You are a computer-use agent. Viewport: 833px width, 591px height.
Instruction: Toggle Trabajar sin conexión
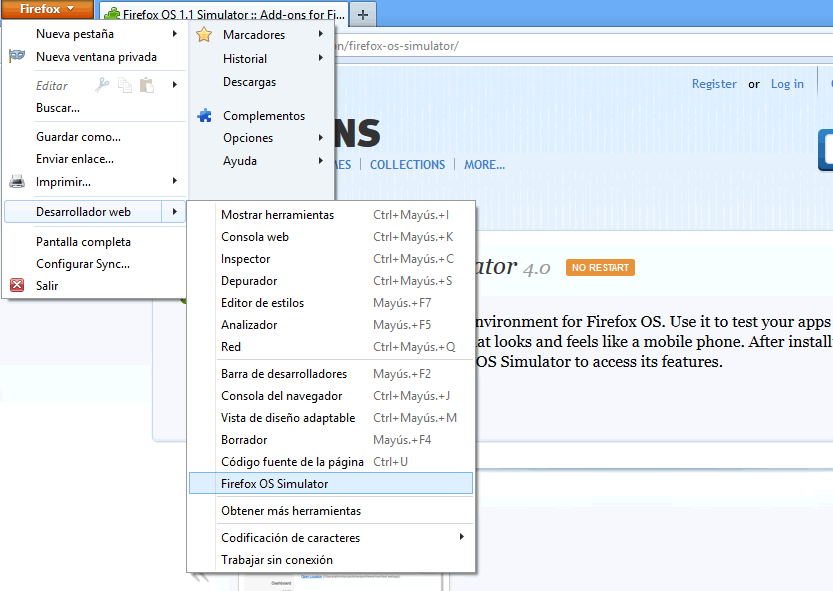tap(330, 560)
